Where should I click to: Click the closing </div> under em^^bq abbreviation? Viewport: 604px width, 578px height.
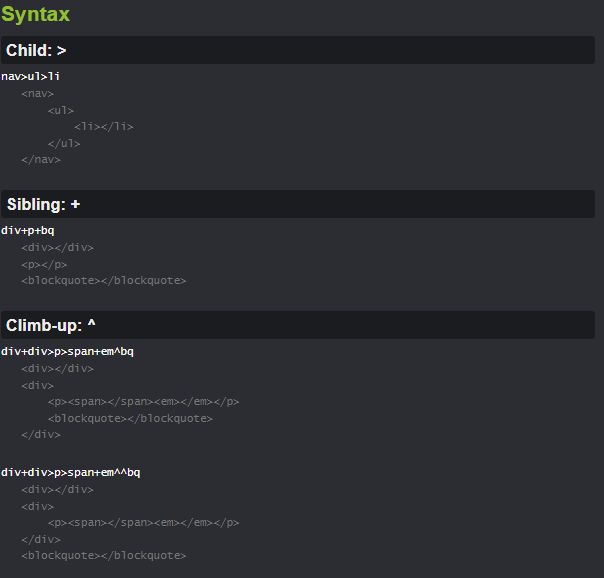[x=41, y=539]
